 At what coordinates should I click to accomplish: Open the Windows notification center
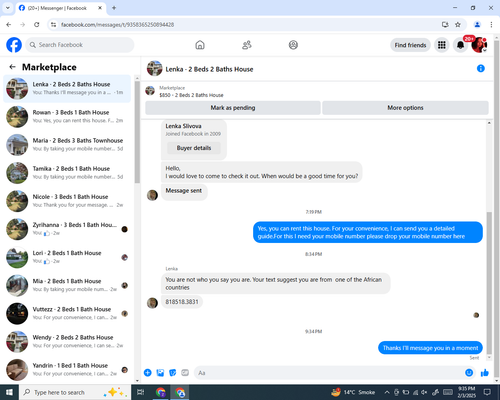coord(487,392)
